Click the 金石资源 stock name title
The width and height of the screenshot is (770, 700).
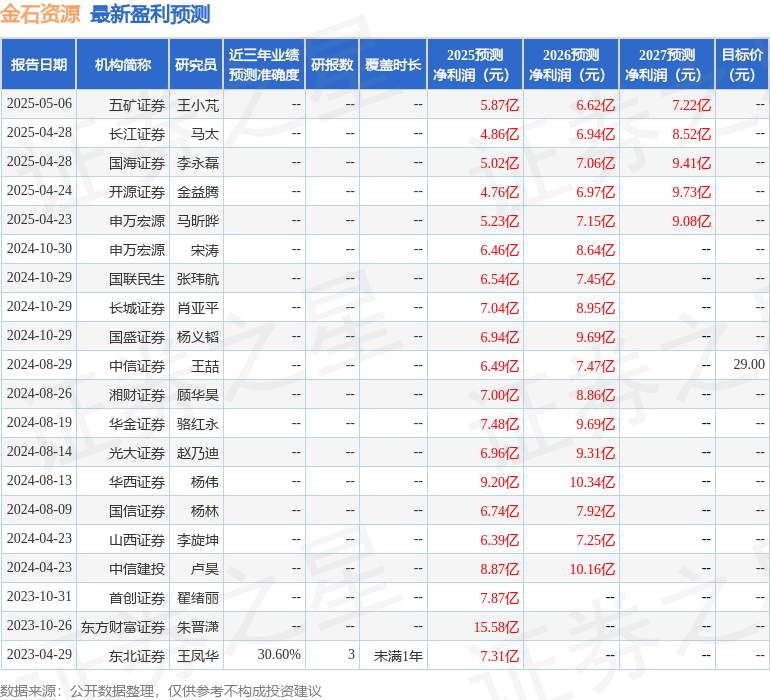[x=41, y=14]
